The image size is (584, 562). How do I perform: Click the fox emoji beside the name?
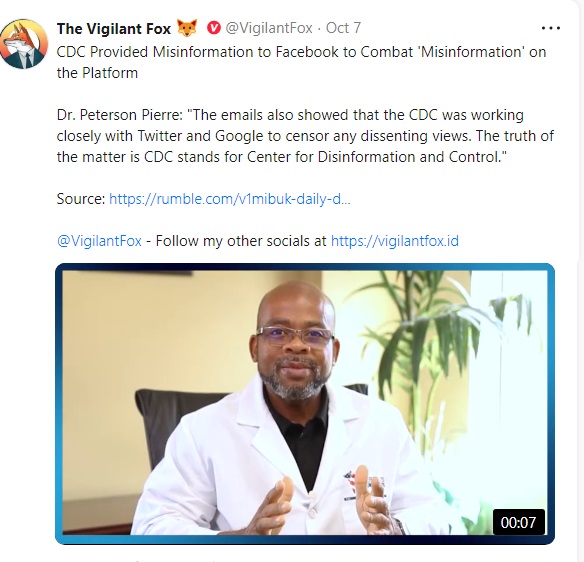pos(187,28)
